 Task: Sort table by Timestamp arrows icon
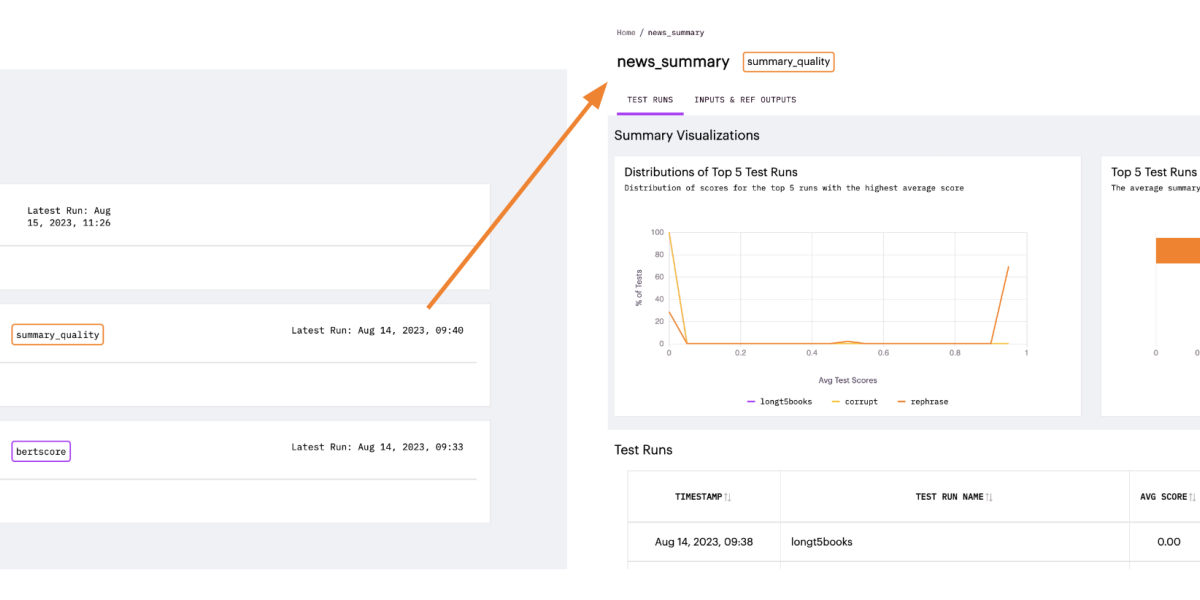(727, 497)
